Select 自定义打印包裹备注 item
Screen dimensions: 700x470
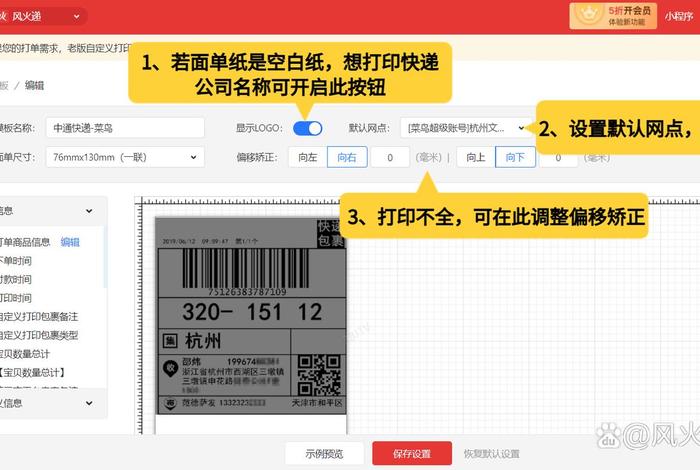pyautogui.click(x=39, y=316)
